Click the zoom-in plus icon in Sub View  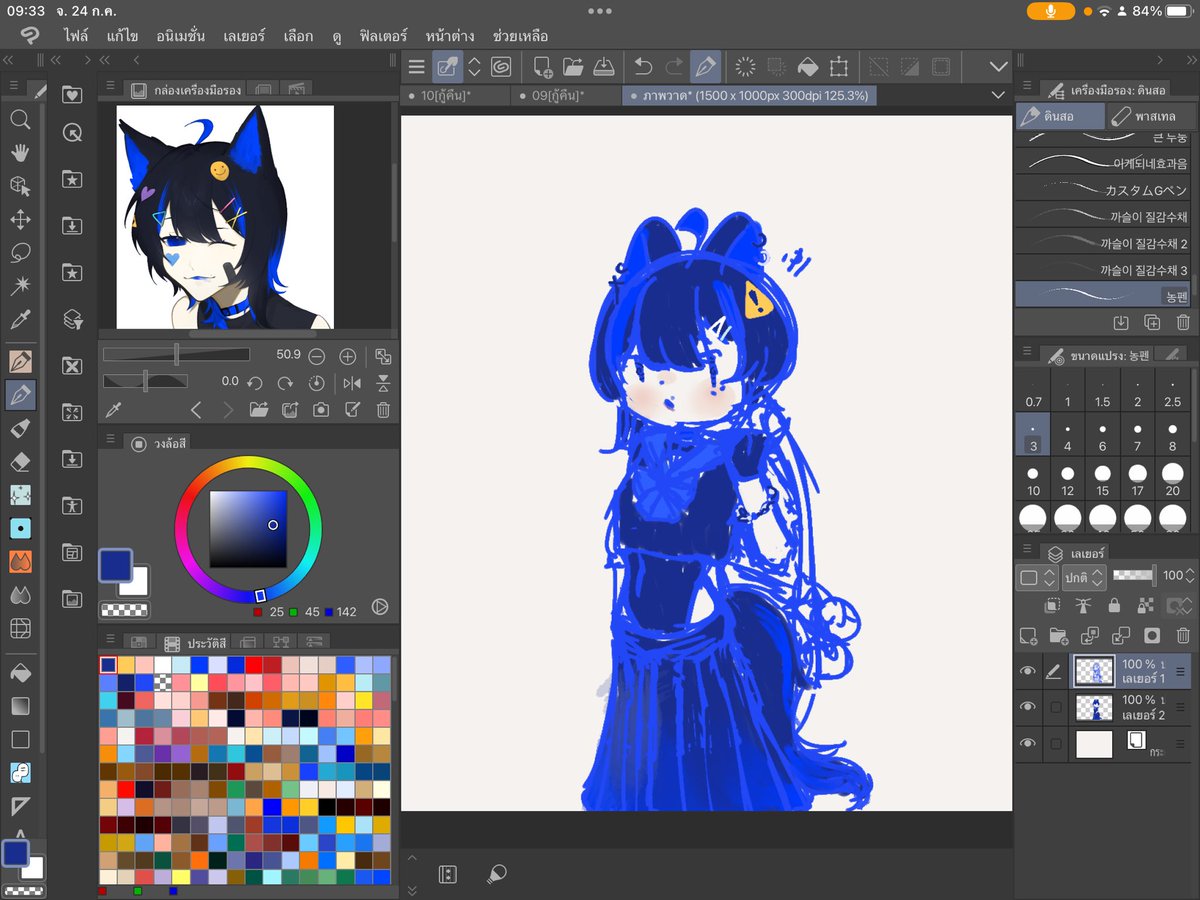click(x=348, y=356)
